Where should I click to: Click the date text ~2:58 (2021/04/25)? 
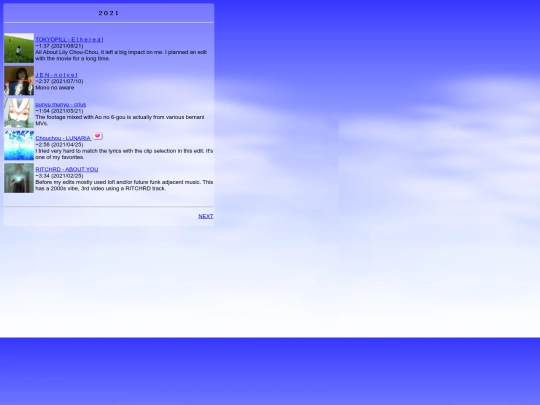click(59, 145)
